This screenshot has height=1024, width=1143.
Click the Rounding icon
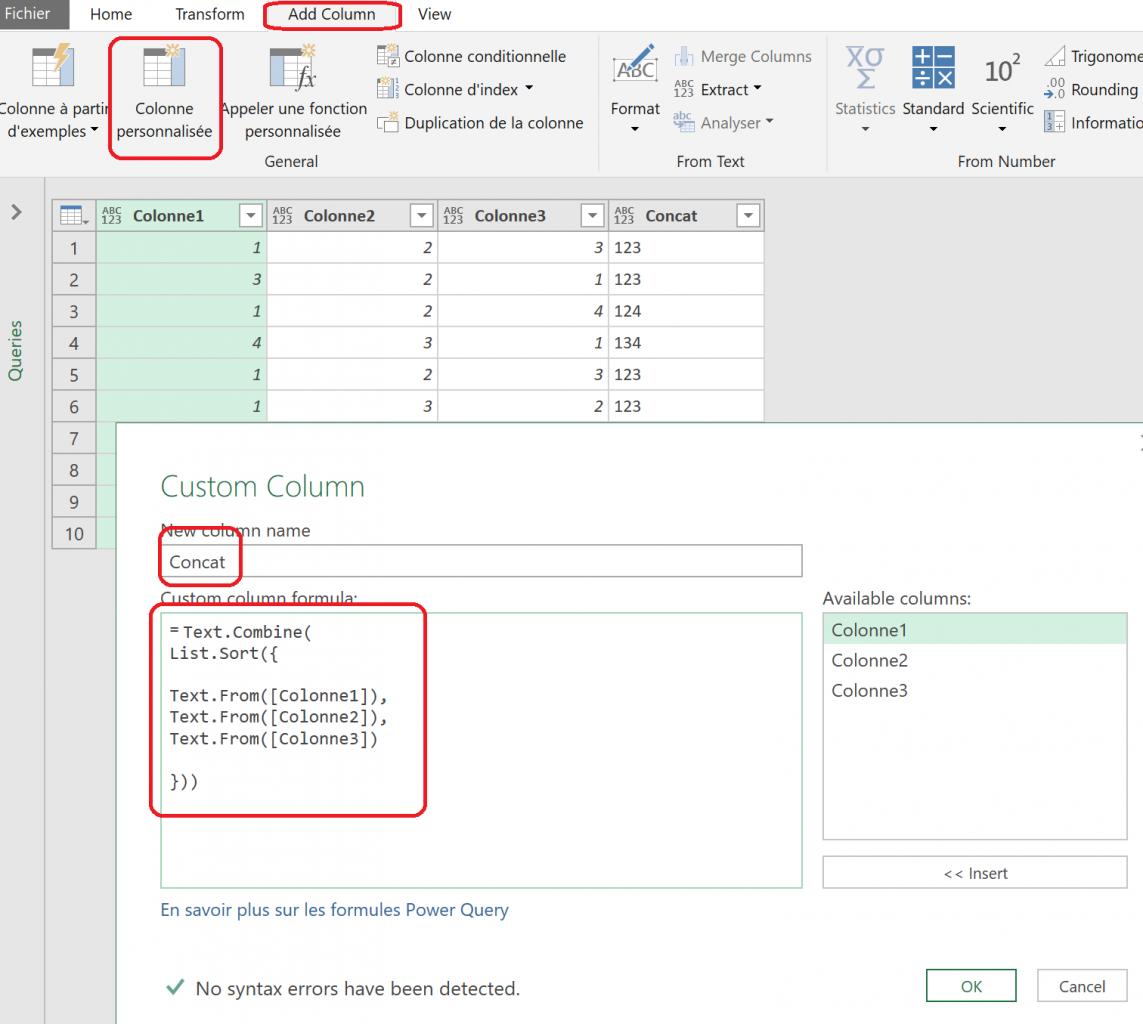click(1055, 89)
